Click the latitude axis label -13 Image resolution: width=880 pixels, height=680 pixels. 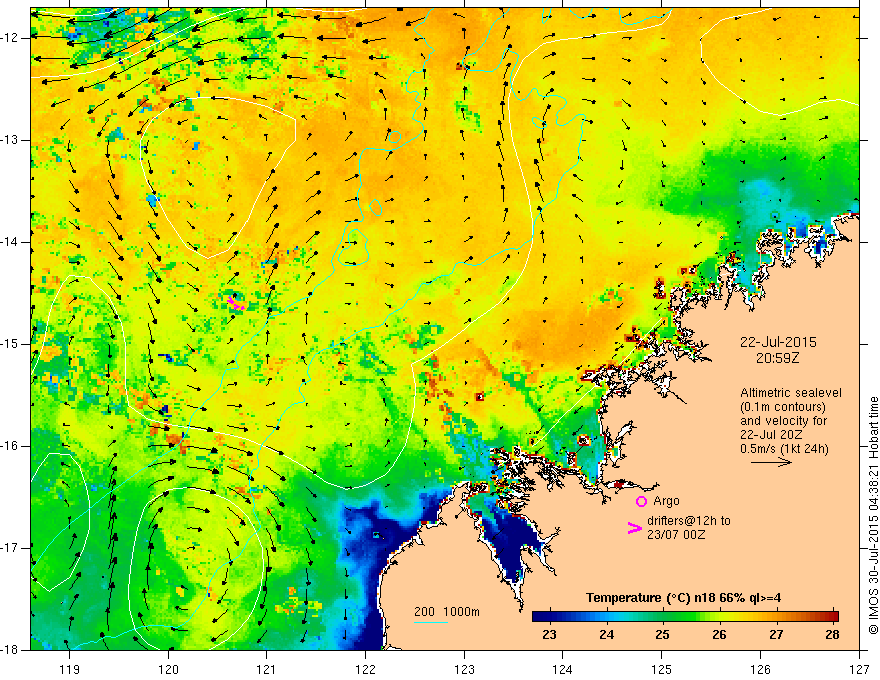[11, 140]
